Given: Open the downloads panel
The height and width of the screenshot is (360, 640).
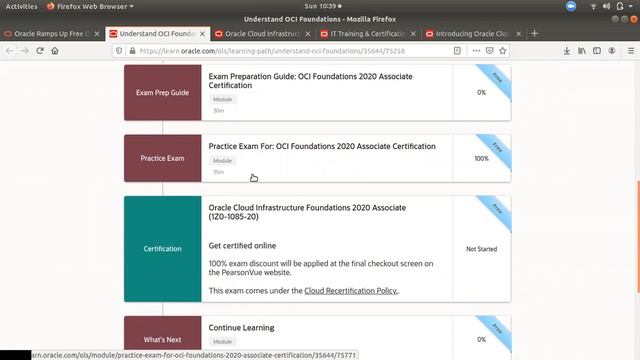Looking at the screenshot, I should 567,51.
